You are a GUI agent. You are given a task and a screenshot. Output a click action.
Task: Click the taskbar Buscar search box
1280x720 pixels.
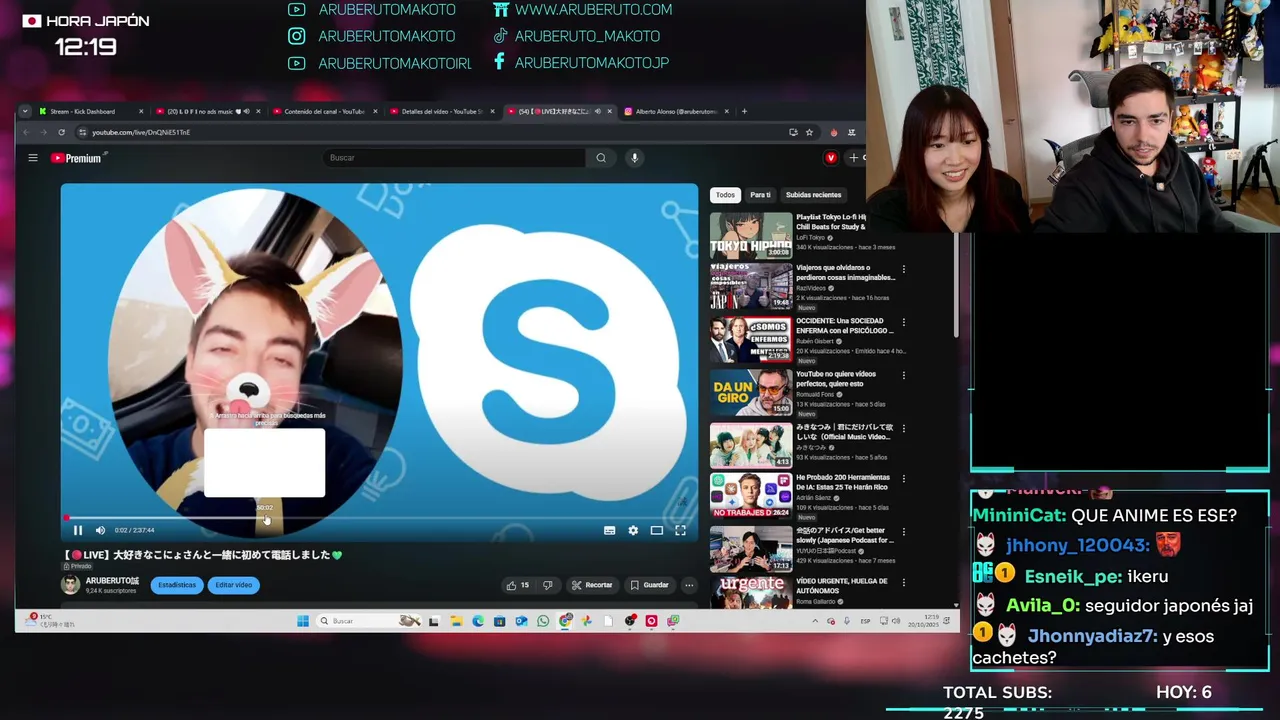[370, 621]
